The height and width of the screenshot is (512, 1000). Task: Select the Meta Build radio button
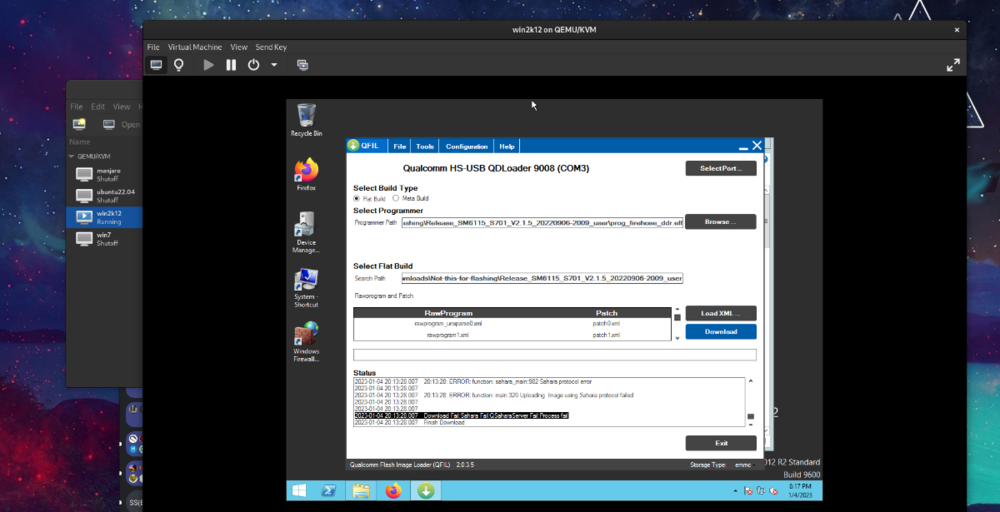point(395,198)
